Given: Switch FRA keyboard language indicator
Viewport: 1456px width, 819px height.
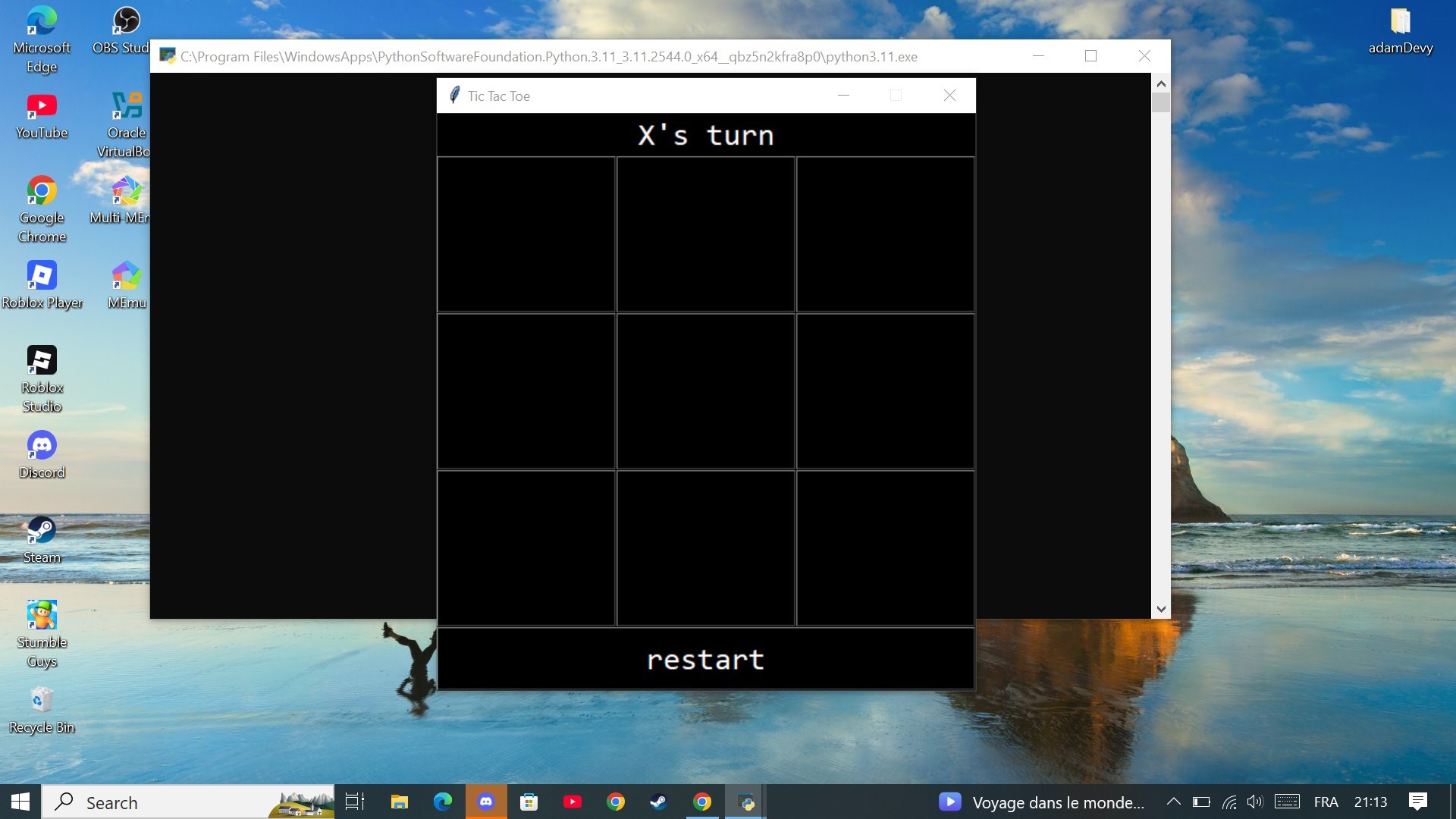Looking at the screenshot, I should coord(1326,802).
